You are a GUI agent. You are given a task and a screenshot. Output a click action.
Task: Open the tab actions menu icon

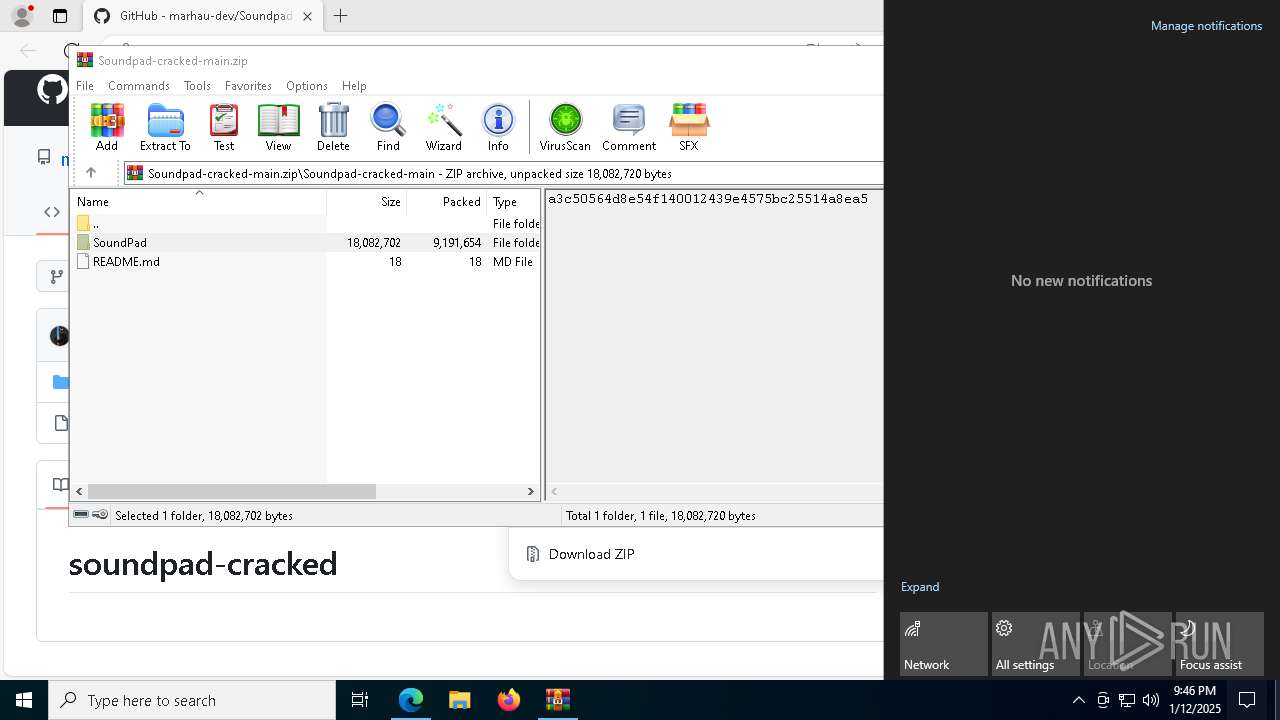(60, 16)
